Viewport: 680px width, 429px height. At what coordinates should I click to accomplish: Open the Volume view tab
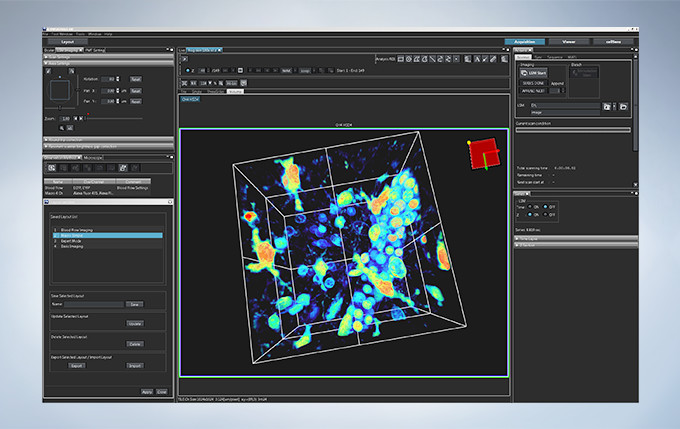coord(234,91)
